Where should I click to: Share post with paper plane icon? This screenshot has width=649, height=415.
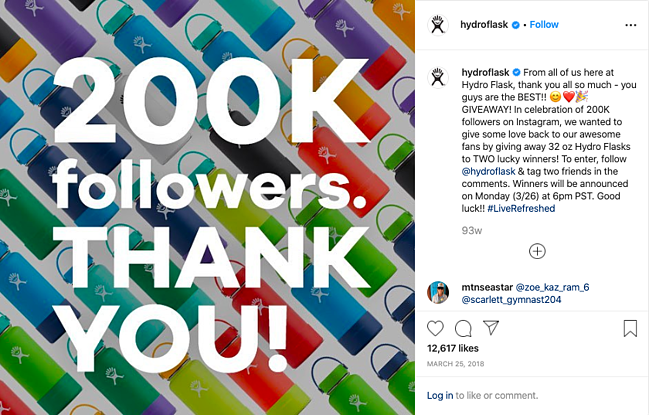point(491,328)
